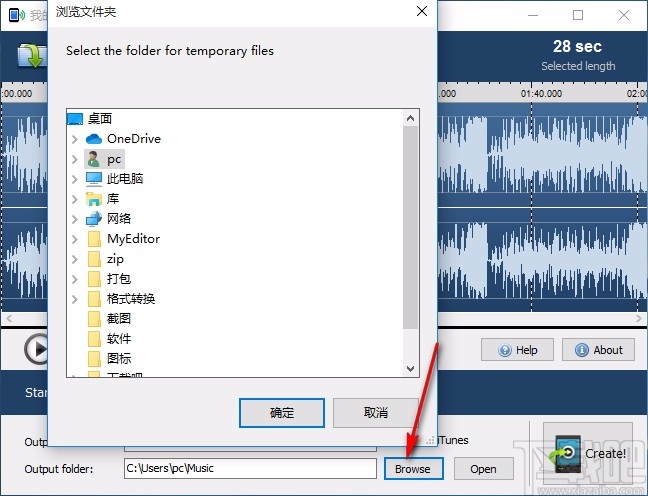Click the Browse button
The height and width of the screenshot is (496, 648).
pyautogui.click(x=413, y=469)
